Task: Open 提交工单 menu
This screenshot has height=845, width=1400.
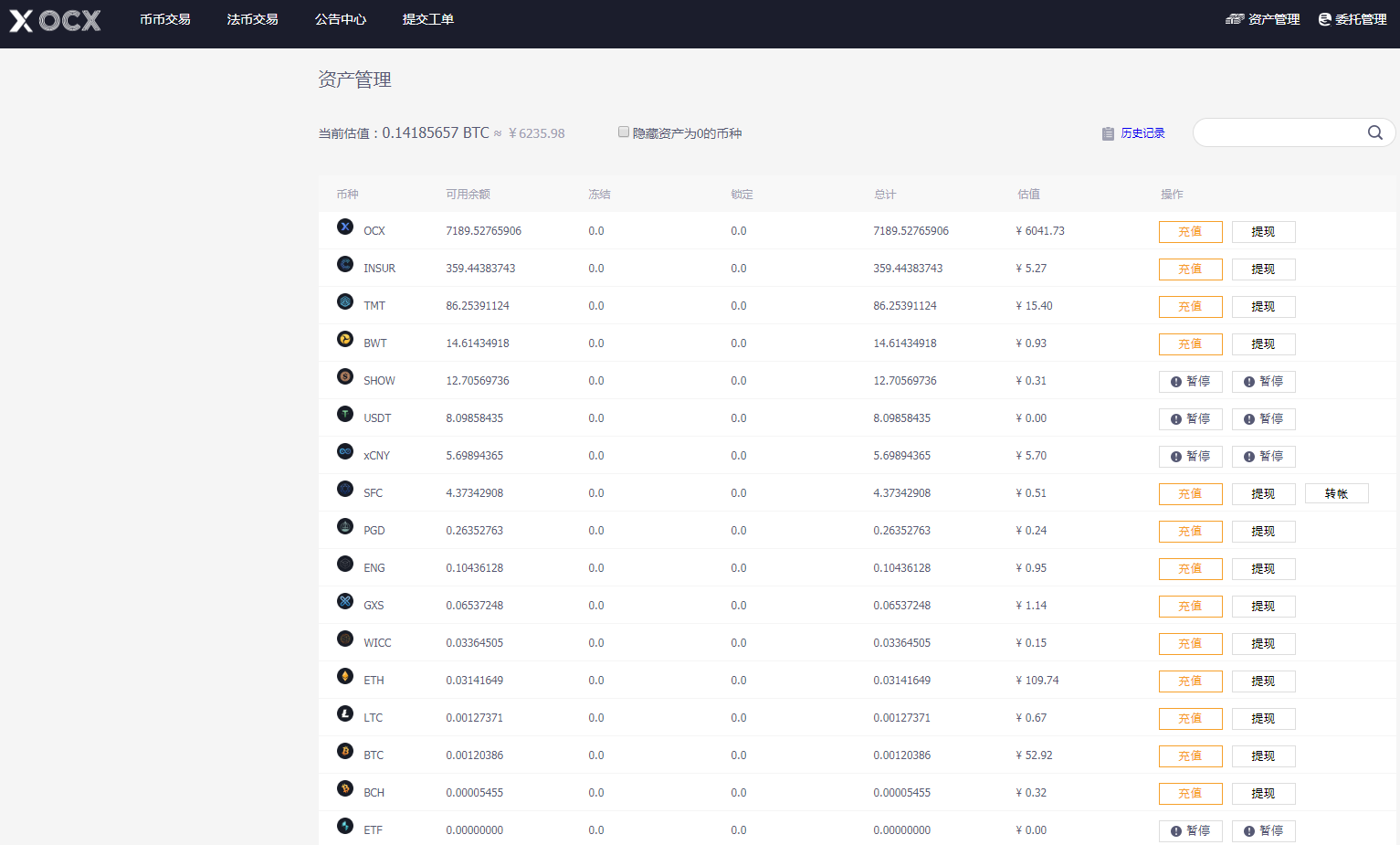Action: click(x=428, y=19)
